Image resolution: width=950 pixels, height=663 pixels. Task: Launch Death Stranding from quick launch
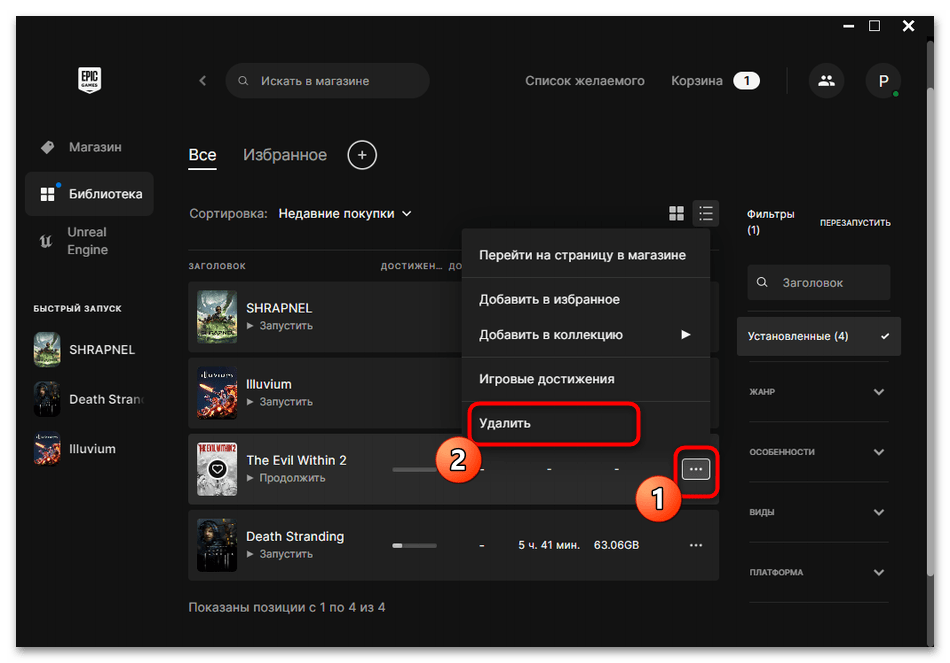[x=88, y=399]
